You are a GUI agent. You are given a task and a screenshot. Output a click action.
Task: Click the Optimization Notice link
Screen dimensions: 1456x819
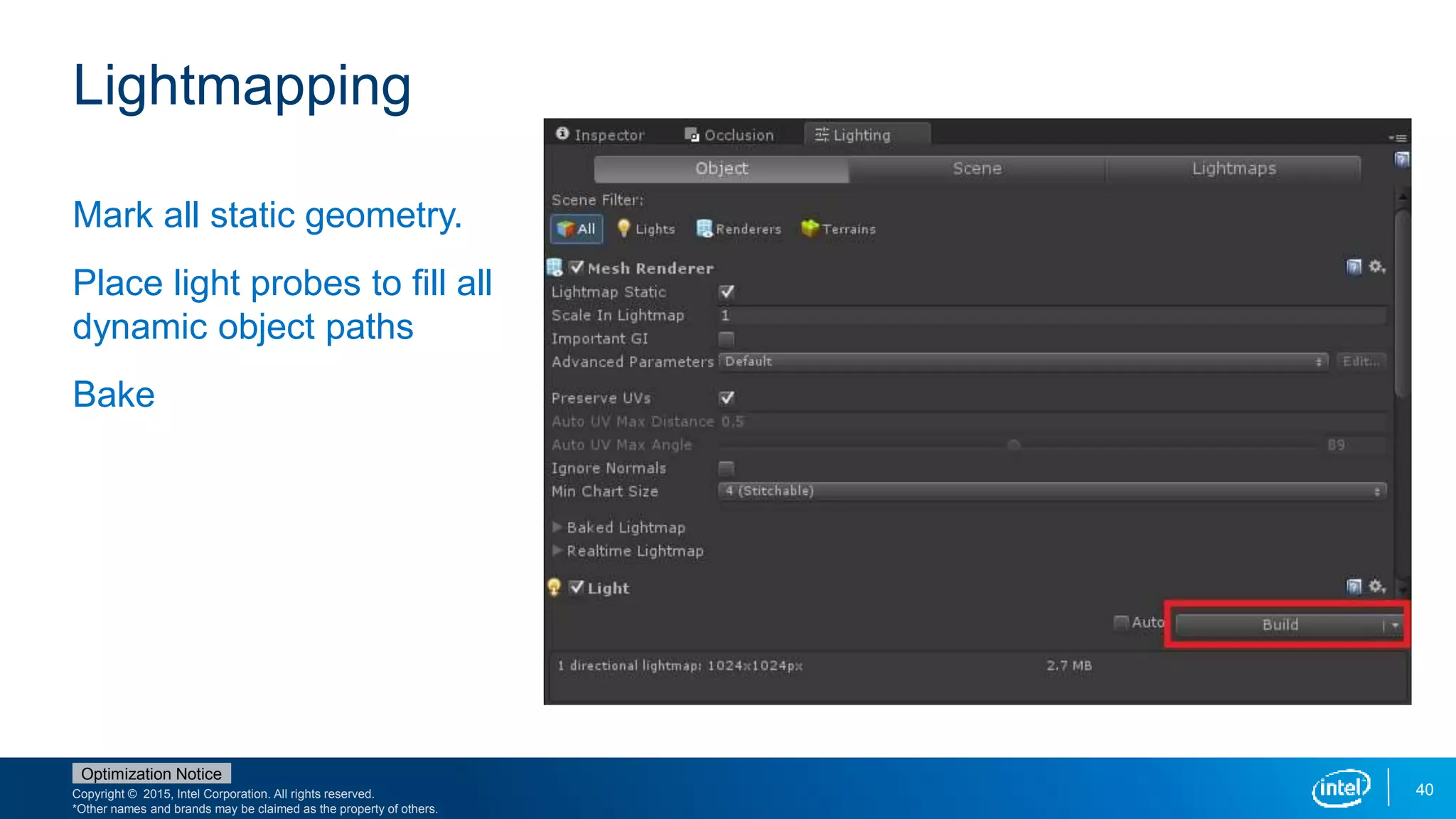point(151,773)
